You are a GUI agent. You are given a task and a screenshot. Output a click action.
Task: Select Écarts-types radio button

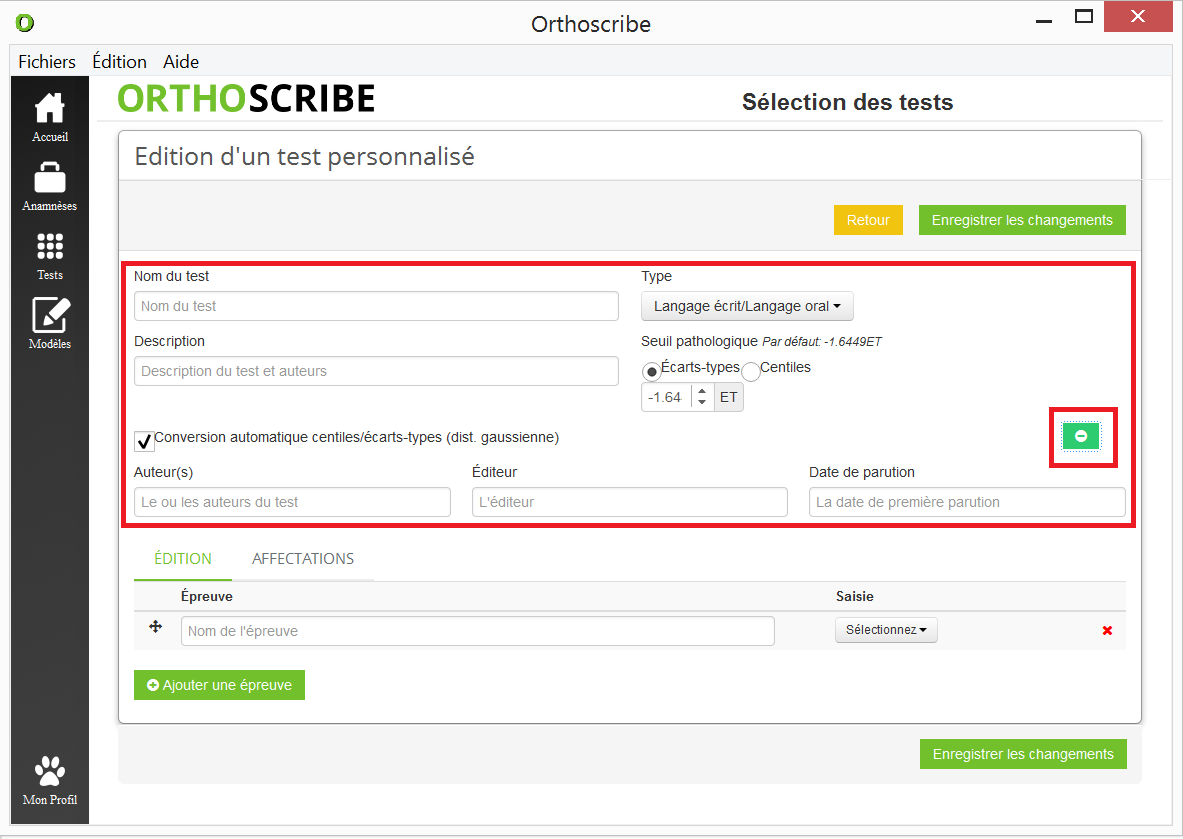651,372
